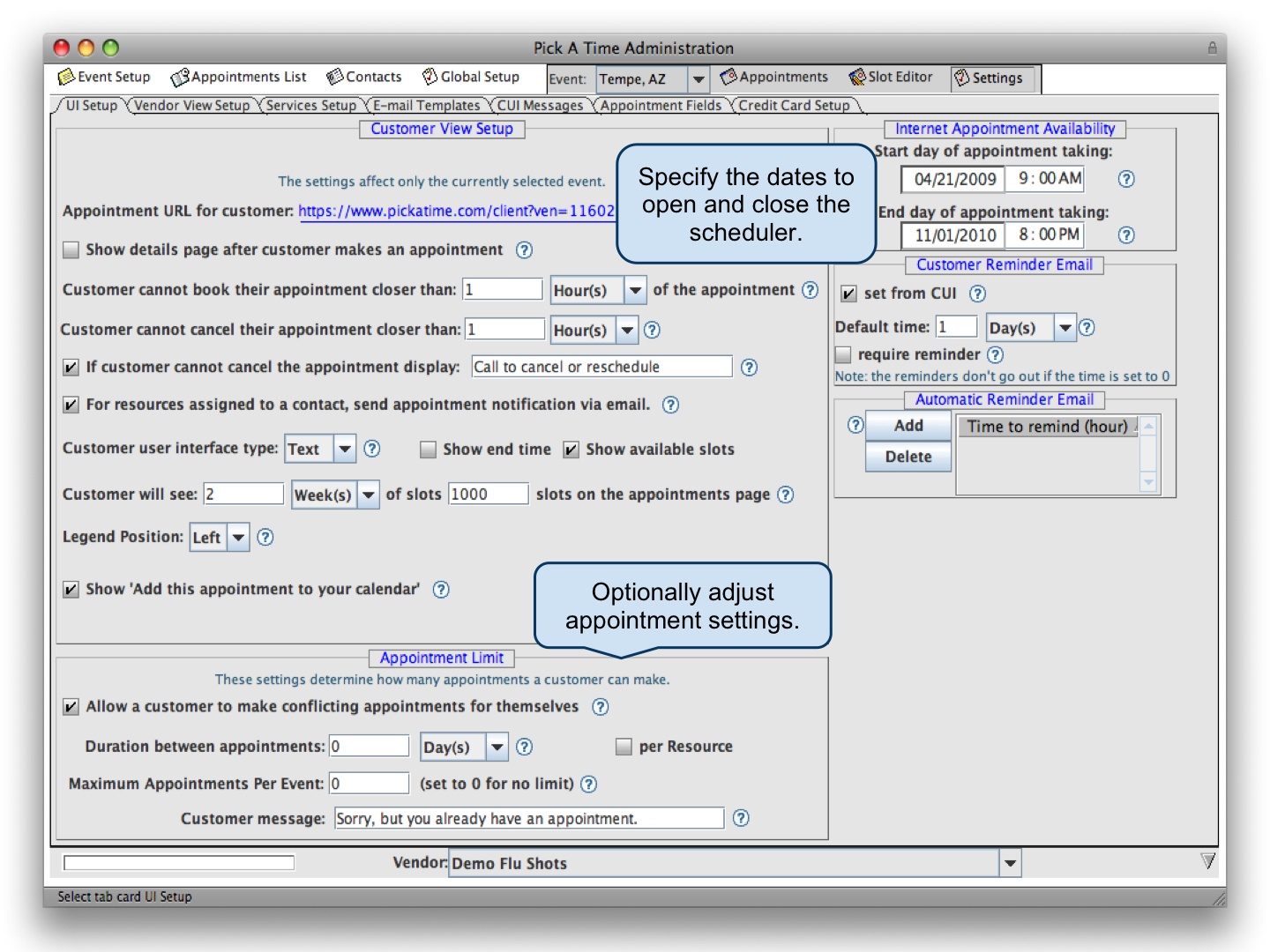Open help next to 'Call to cancel or reschedule'

[x=749, y=368]
